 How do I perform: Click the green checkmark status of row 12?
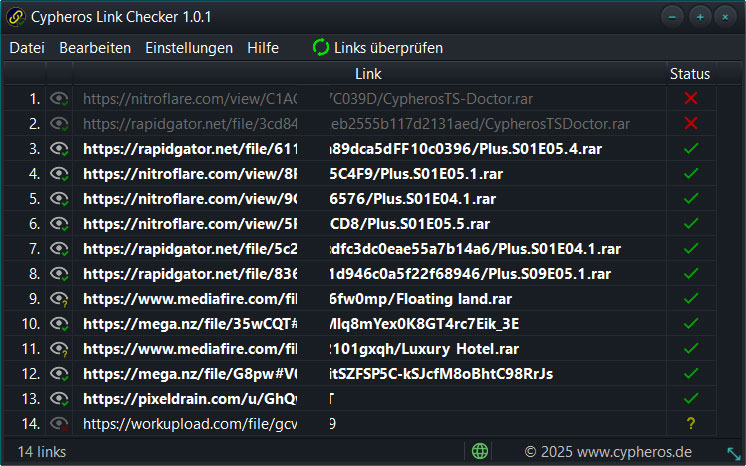tap(691, 373)
